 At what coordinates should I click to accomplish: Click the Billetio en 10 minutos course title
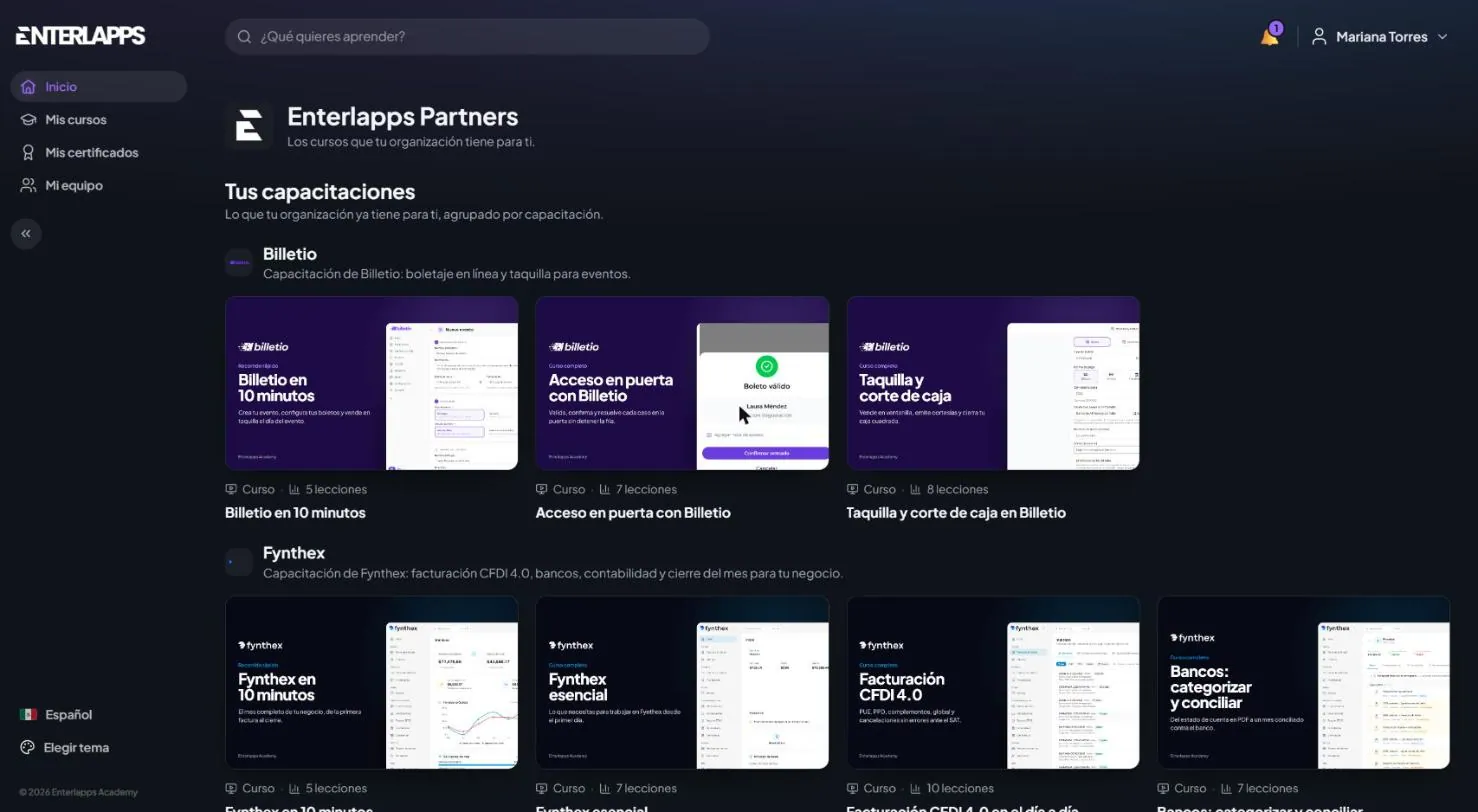[295, 513]
